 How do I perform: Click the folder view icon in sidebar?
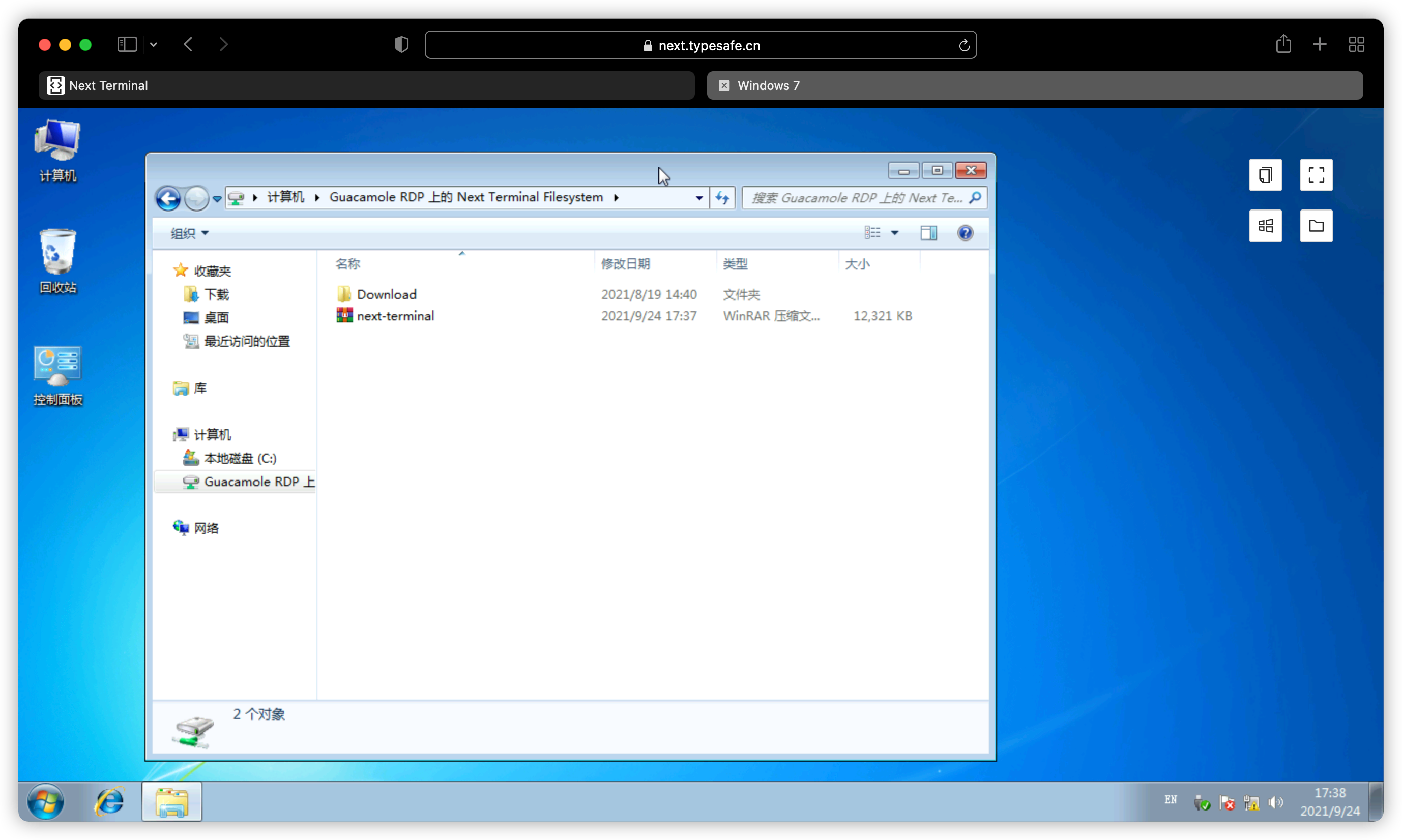coord(1315,225)
